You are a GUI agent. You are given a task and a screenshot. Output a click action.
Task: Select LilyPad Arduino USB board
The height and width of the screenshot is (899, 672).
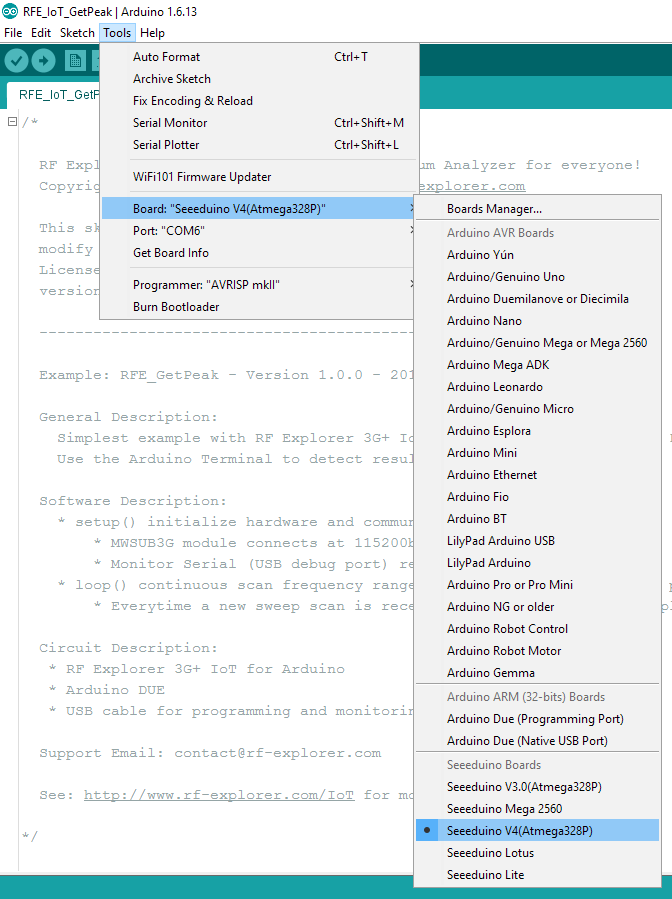(537, 541)
